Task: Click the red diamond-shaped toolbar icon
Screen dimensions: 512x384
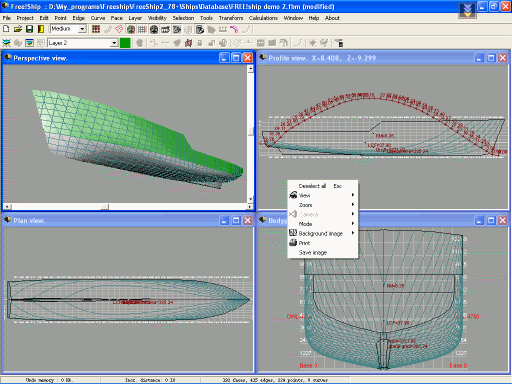Action: [x=119, y=29]
